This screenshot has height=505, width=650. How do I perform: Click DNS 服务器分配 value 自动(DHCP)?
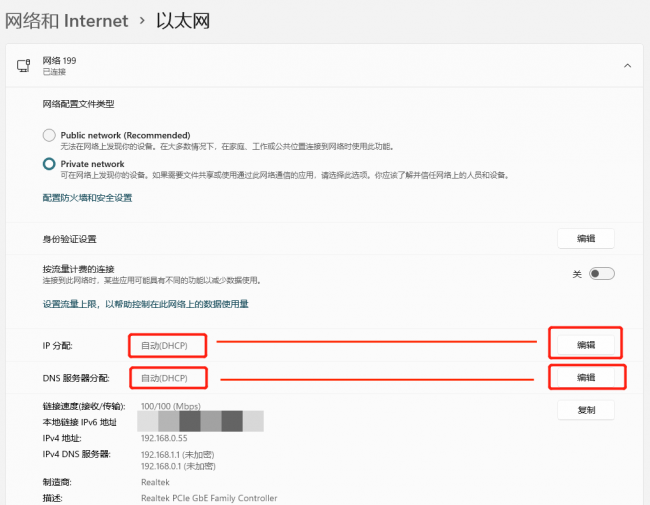(164, 378)
